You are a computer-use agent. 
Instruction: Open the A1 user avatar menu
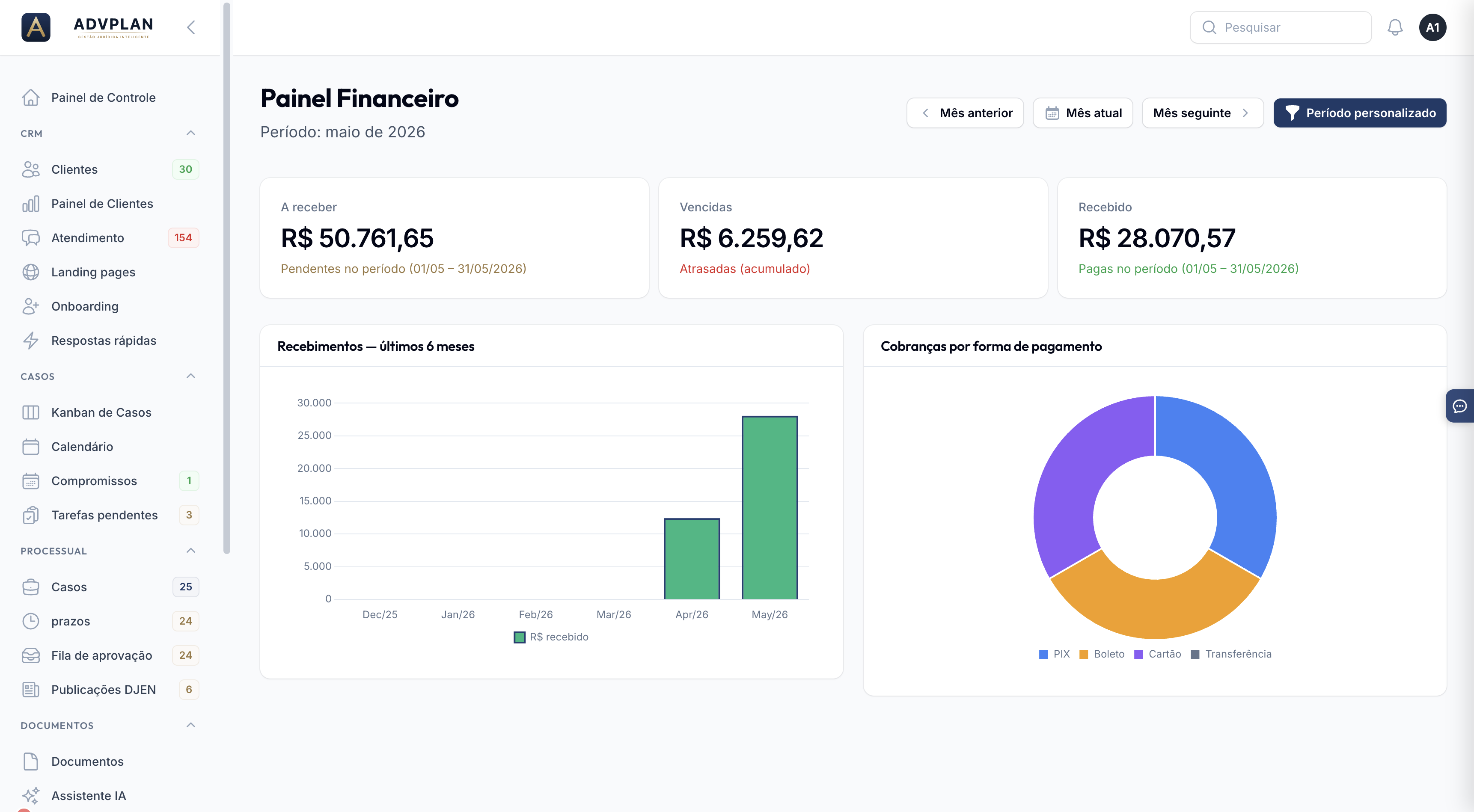(x=1432, y=27)
